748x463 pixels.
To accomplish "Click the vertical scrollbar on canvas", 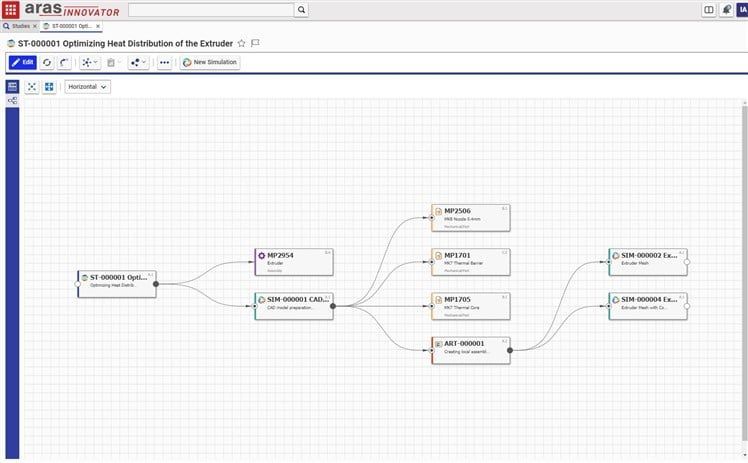I will click(745, 277).
